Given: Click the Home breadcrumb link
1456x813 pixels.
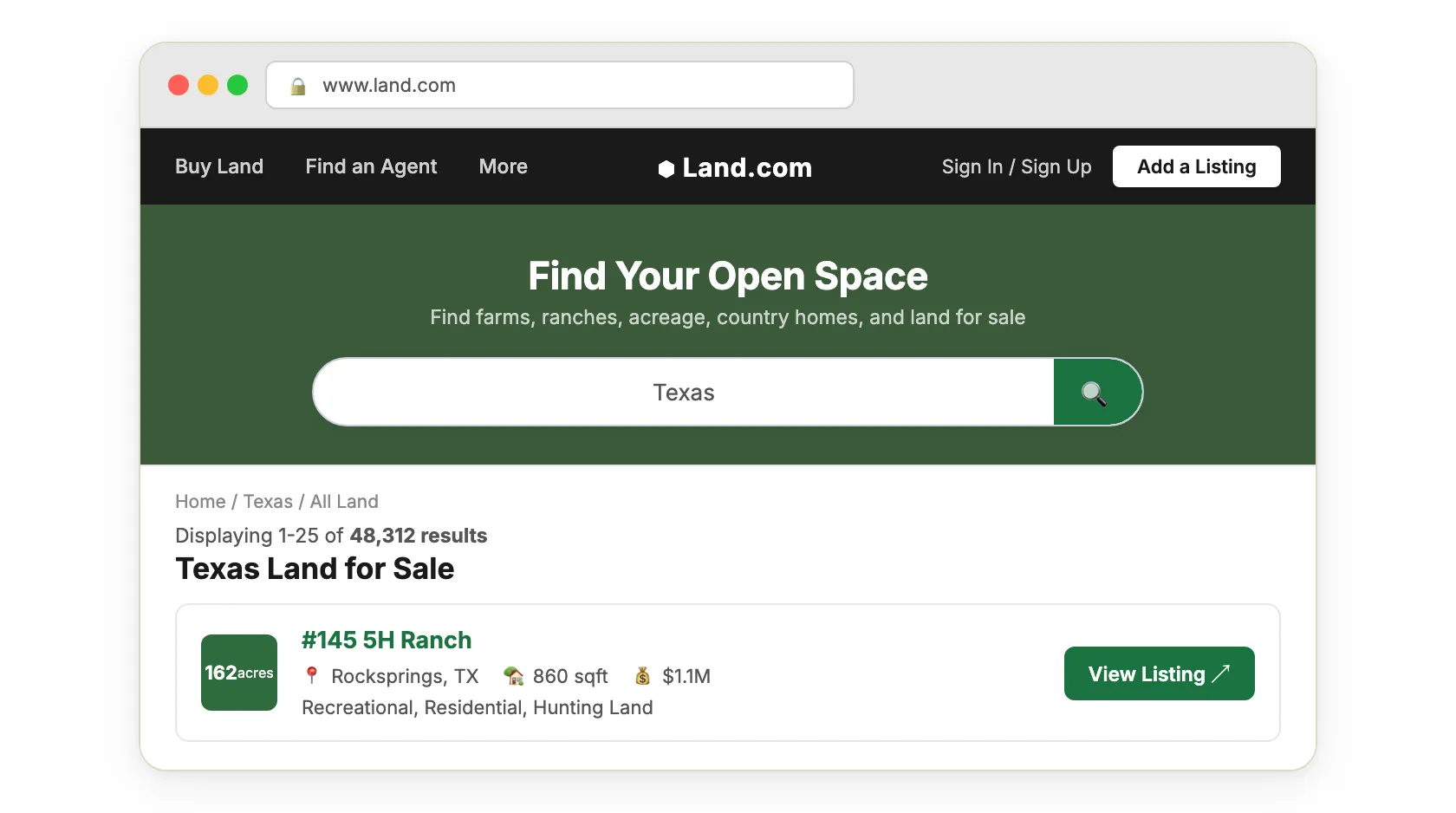Looking at the screenshot, I should pos(199,502).
